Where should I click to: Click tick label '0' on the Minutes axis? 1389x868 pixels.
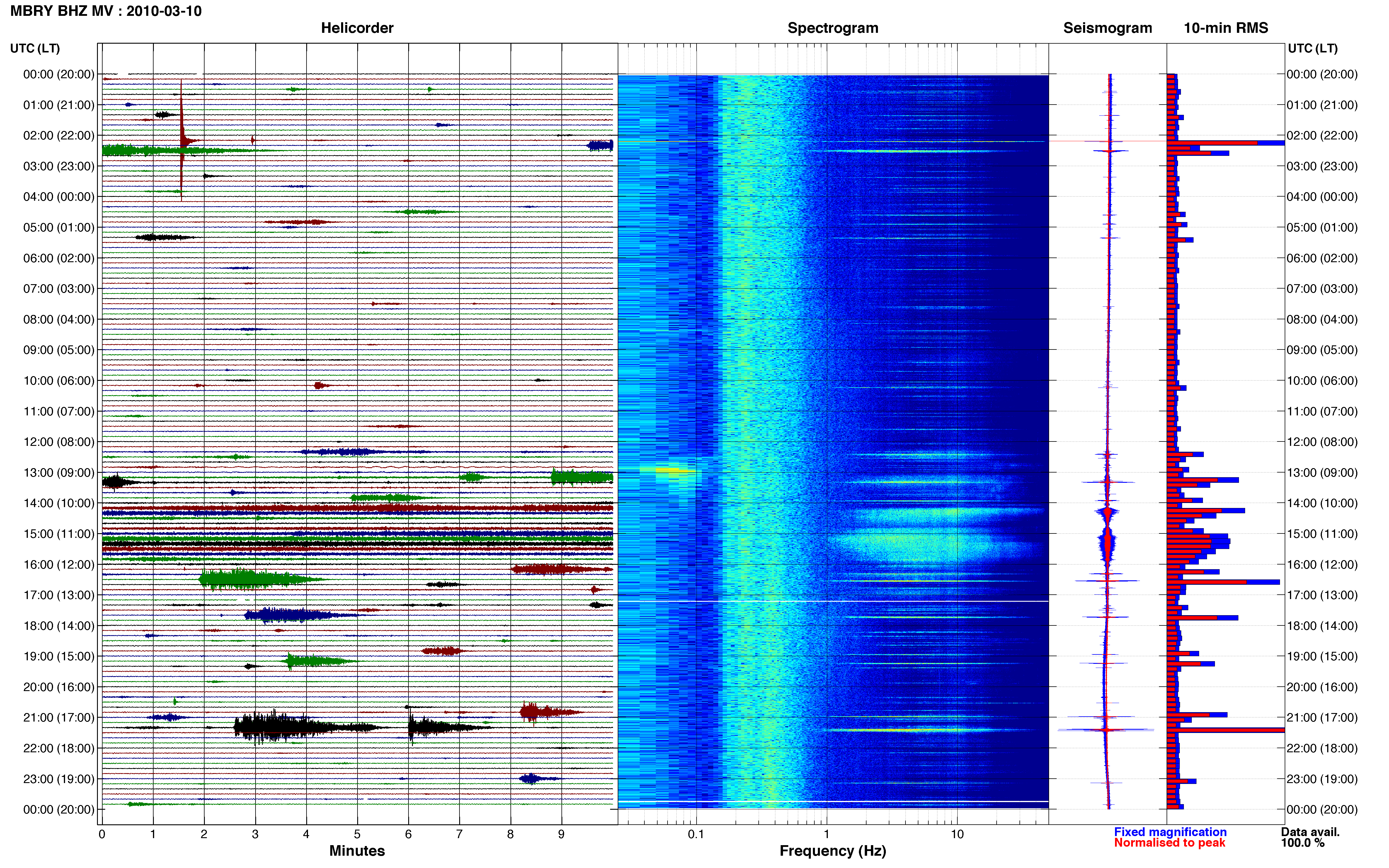tap(102, 834)
